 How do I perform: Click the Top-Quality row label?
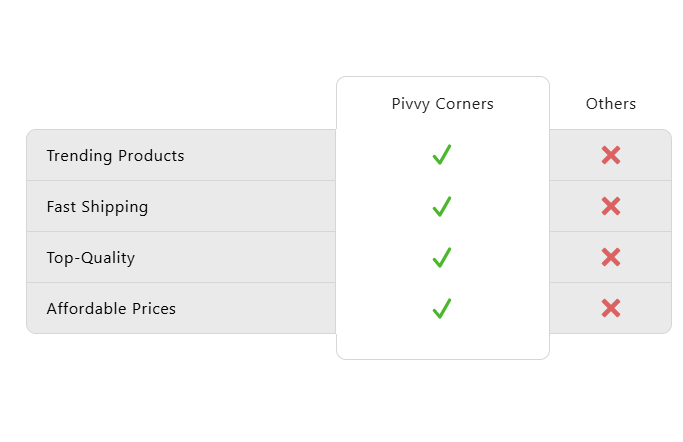tap(90, 258)
